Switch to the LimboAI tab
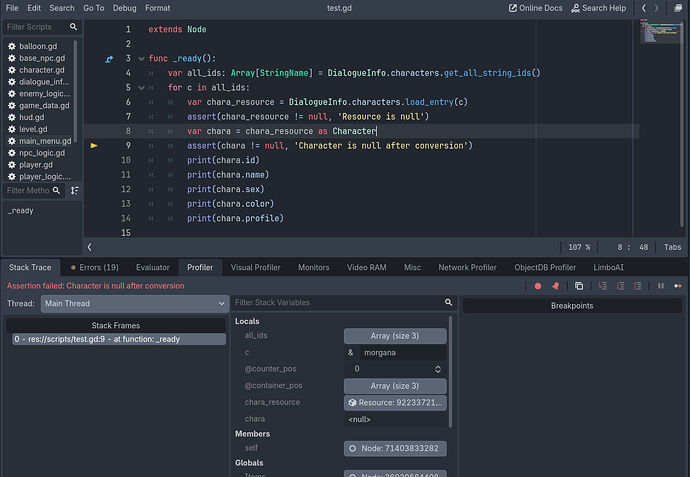690x477 pixels. (608, 268)
